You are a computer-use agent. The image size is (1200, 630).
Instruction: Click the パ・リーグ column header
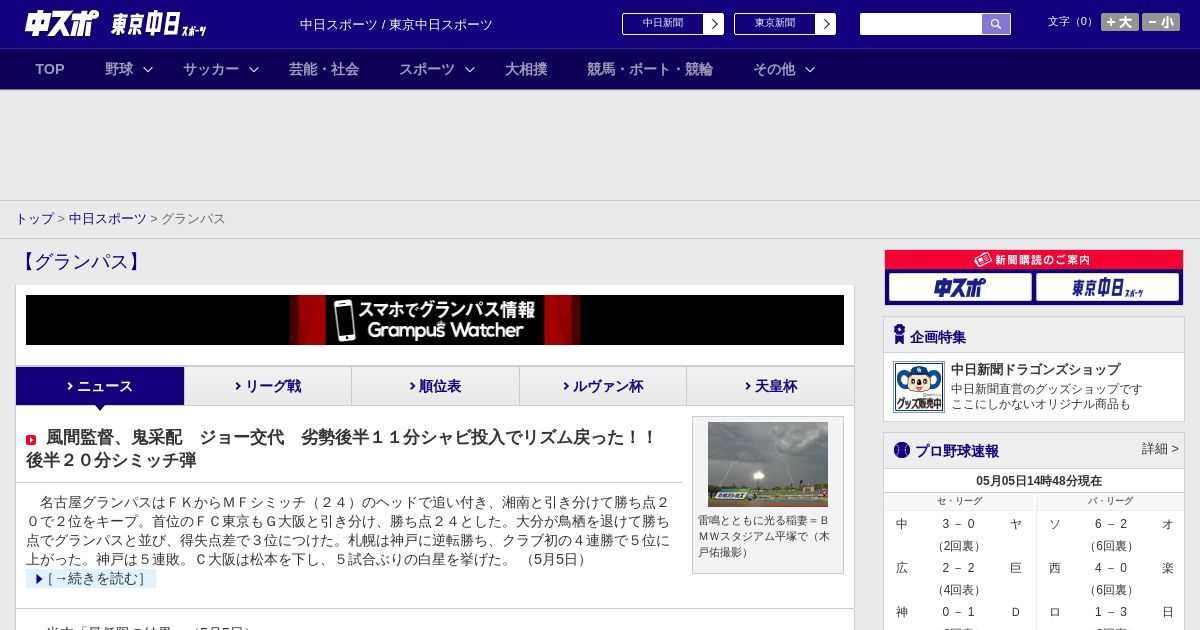(x=1111, y=501)
